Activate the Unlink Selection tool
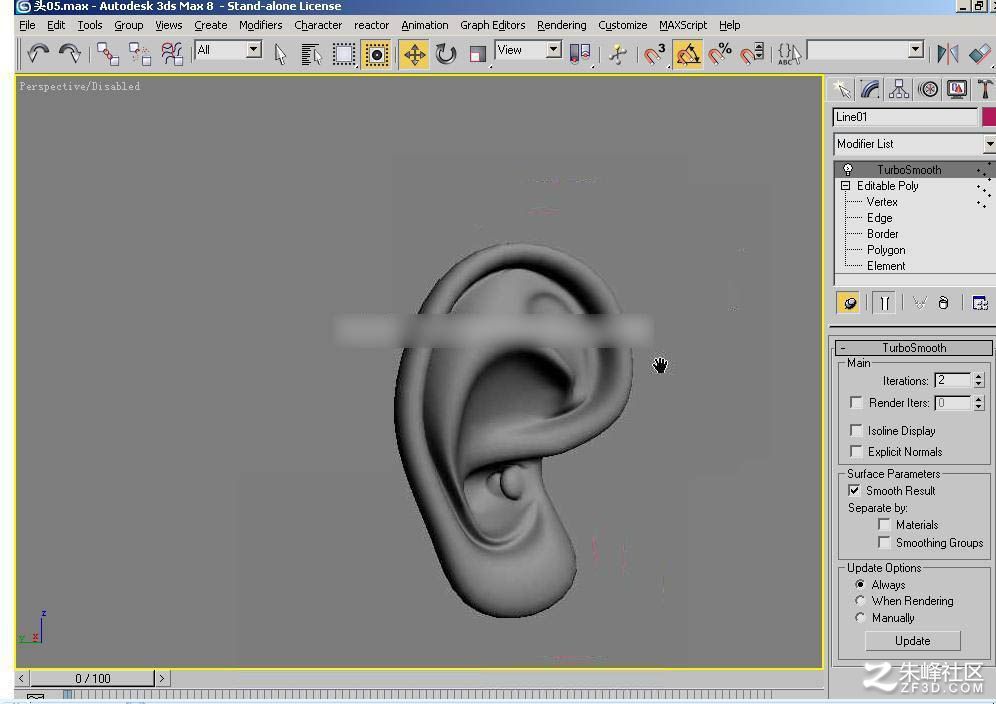The image size is (996, 704). 140,53
